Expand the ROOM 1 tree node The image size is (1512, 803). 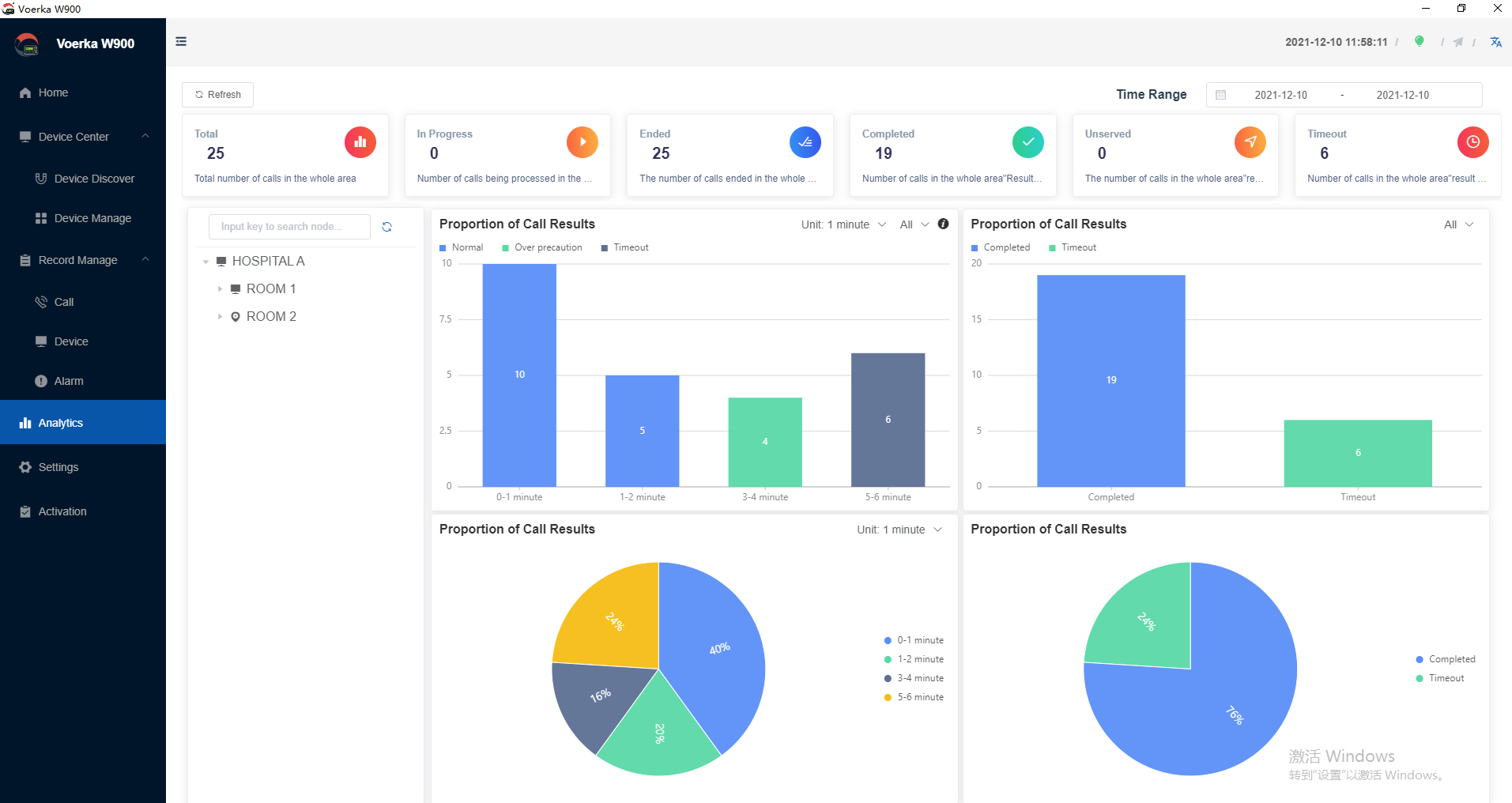[x=220, y=289]
